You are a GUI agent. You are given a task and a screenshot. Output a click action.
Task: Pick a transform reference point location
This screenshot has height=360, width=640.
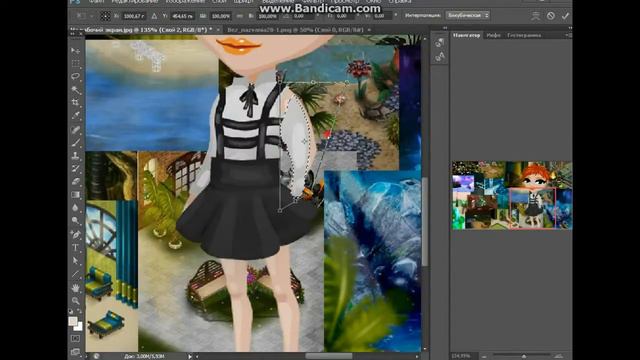click(x=105, y=16)
